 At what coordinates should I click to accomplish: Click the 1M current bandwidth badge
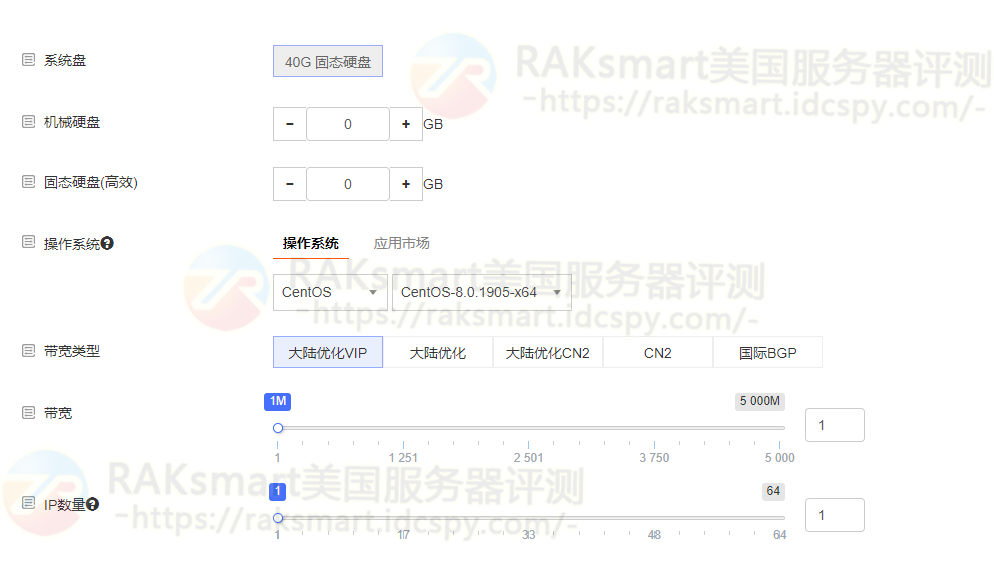click(x=278, y=401)
